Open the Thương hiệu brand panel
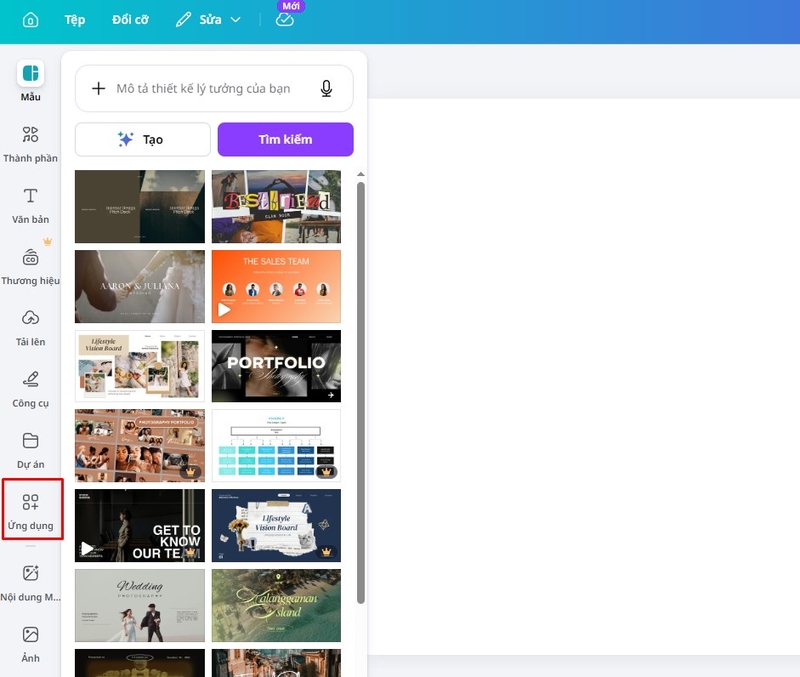 (30, 266)
